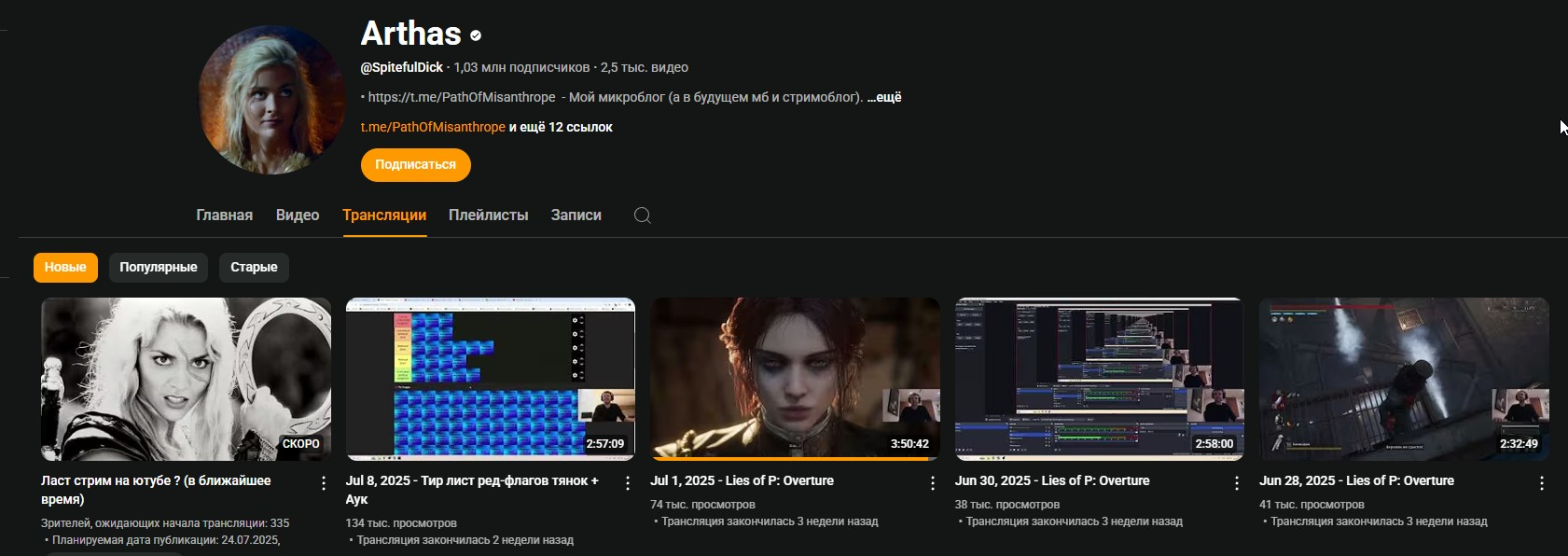This screenshot has height=556, width=1568.
Task: Open title Jun 28, 2025 - Lies of P: Overture
Action: tap(1356, 481)
